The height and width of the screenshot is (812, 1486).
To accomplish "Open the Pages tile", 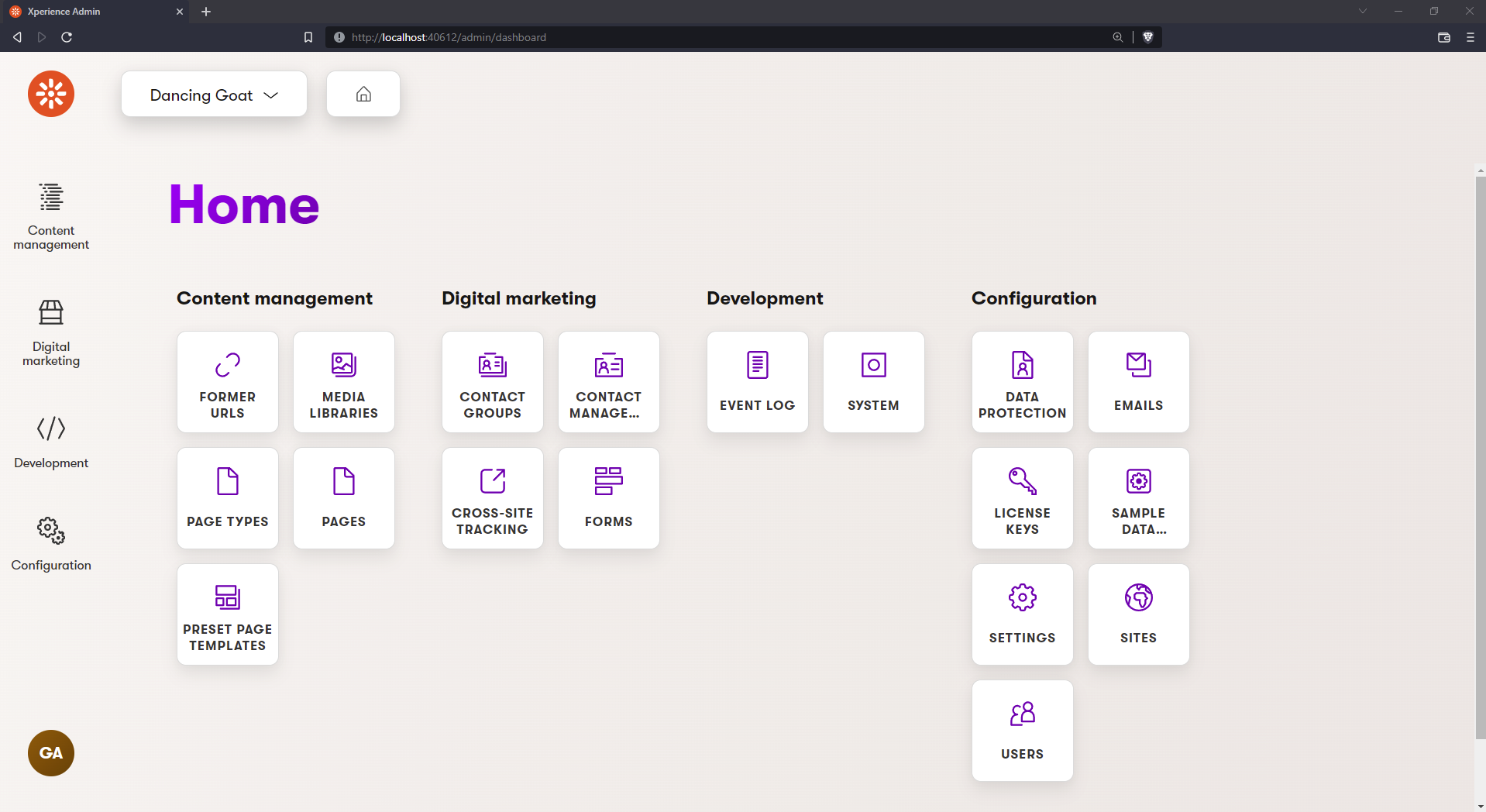I will pos(344,498).
